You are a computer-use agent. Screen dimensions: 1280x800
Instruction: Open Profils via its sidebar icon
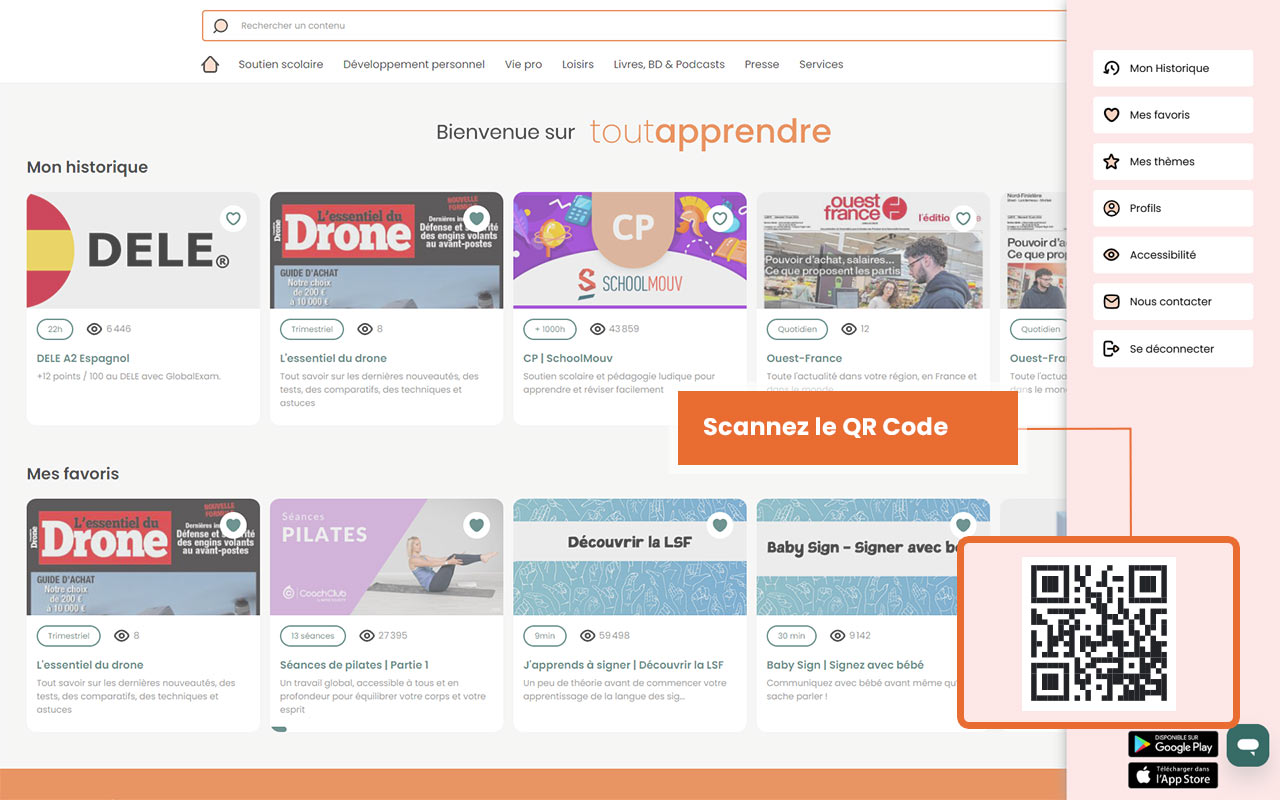1111,208
